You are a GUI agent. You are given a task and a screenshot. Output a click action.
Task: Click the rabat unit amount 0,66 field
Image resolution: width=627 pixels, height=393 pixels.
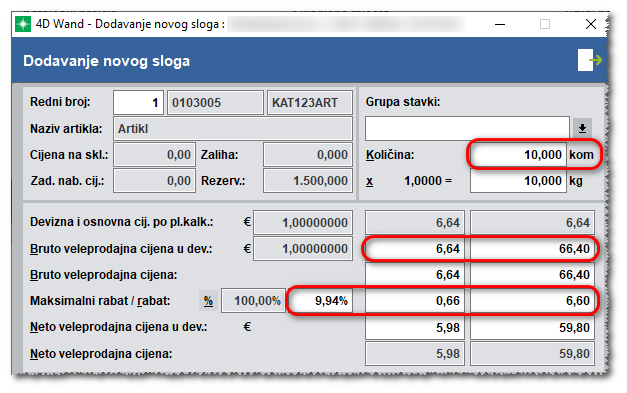click(x=415, y=301)
